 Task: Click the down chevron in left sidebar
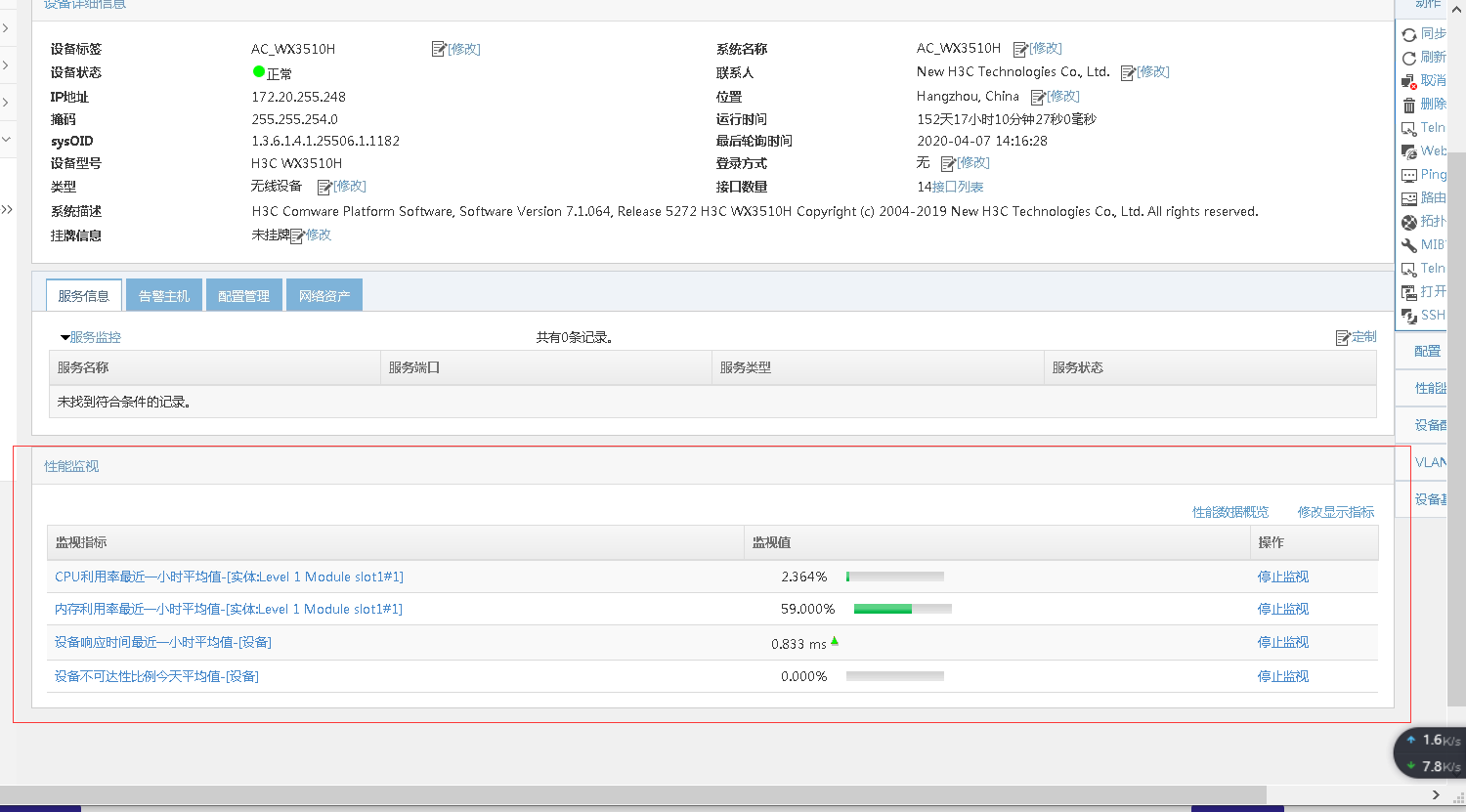tap(6, 140)
